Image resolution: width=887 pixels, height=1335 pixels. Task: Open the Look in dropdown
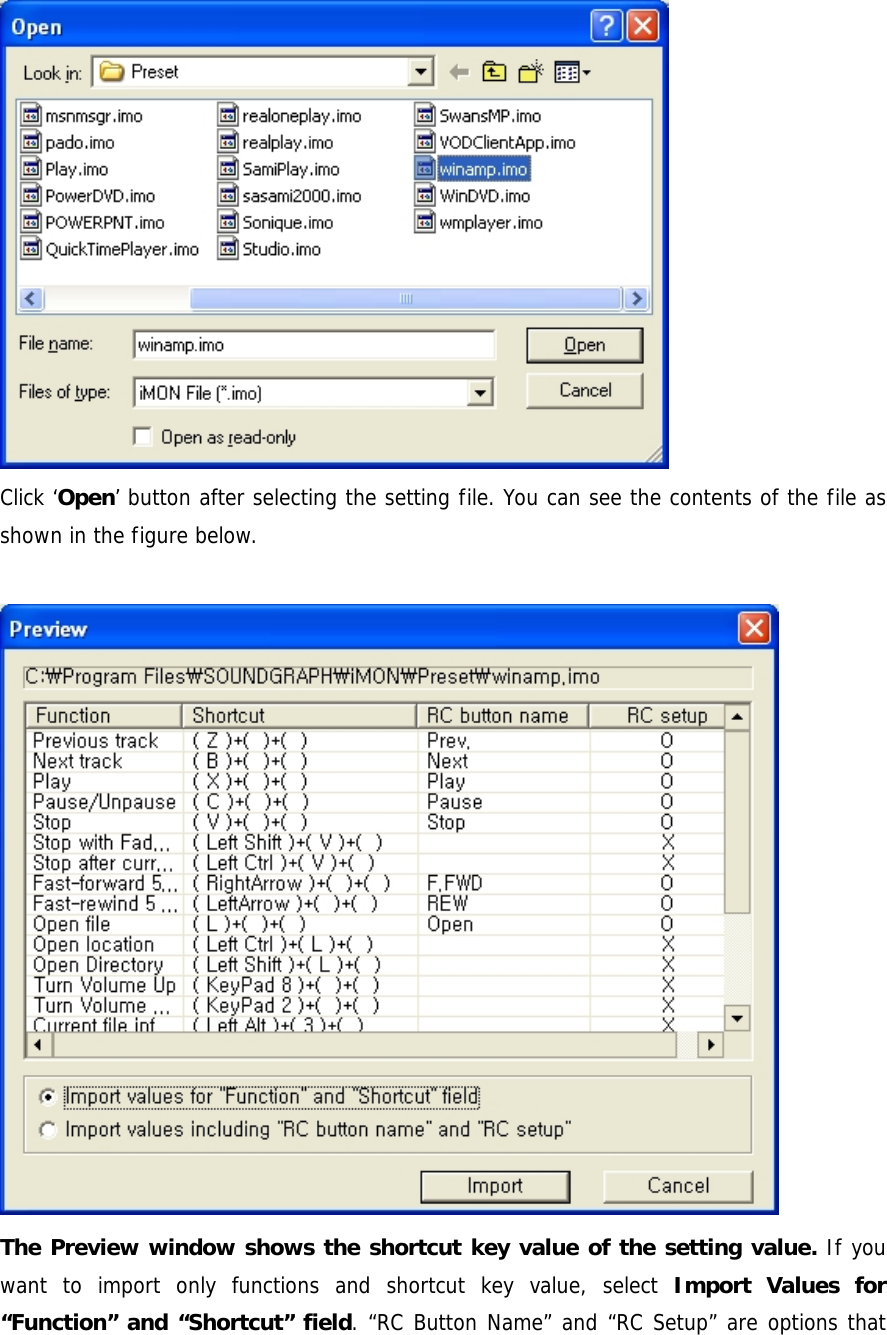coord(422,71)
